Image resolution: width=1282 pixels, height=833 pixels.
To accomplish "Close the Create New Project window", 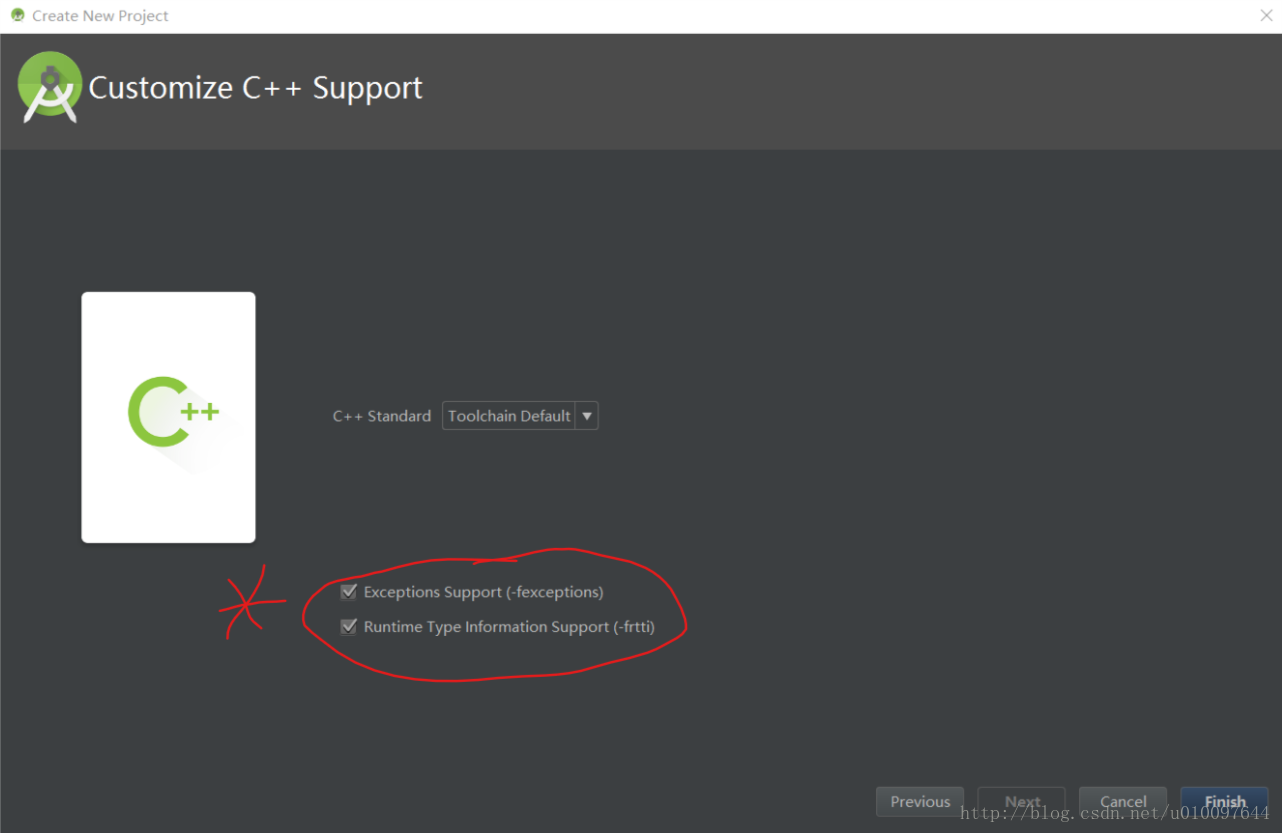I will [1266, 15].
